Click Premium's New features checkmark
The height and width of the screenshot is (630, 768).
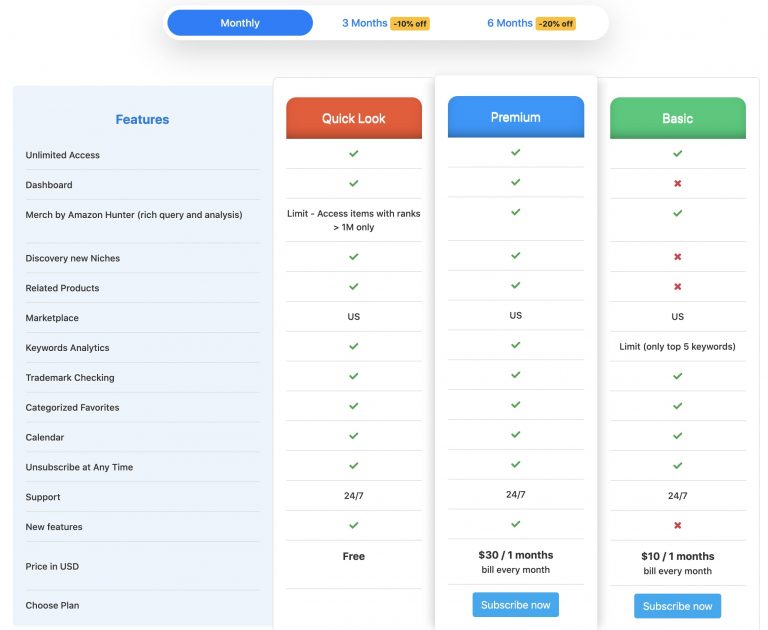click(x=515, y=524)
